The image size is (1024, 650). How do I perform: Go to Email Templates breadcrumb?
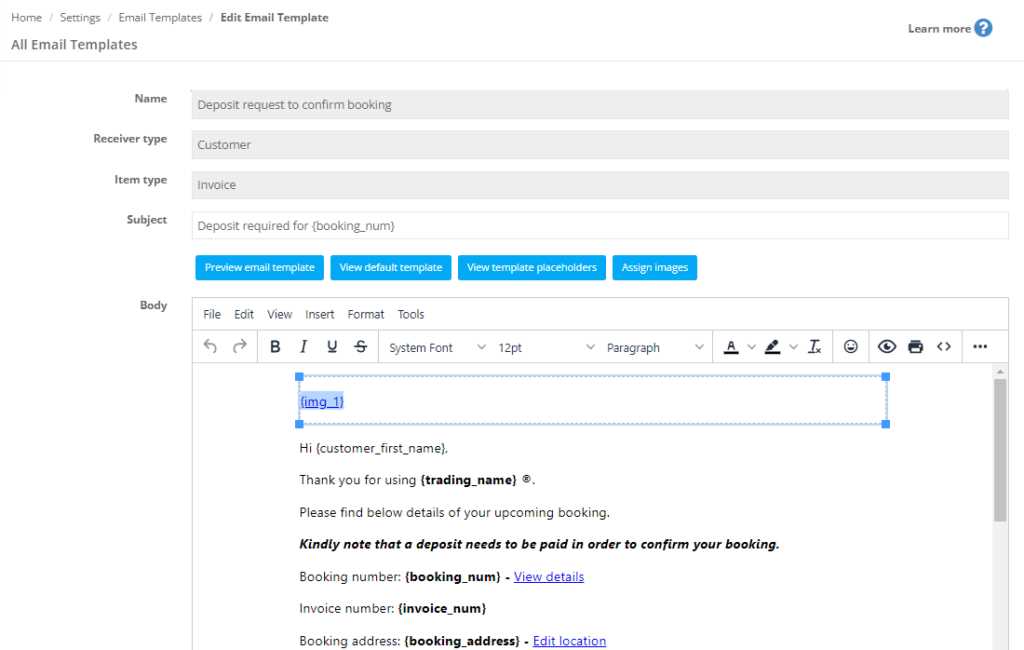click(x=160, y=18)
